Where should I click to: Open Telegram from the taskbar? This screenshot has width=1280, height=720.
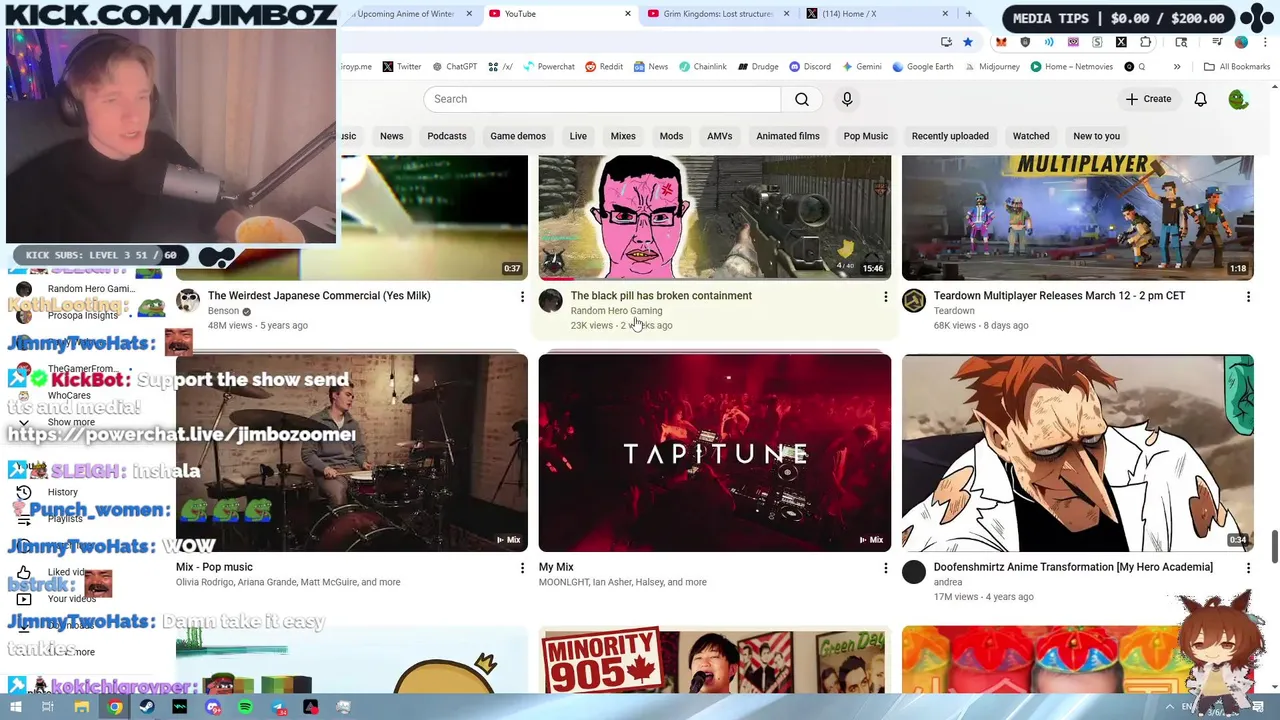tap(278, 707)
